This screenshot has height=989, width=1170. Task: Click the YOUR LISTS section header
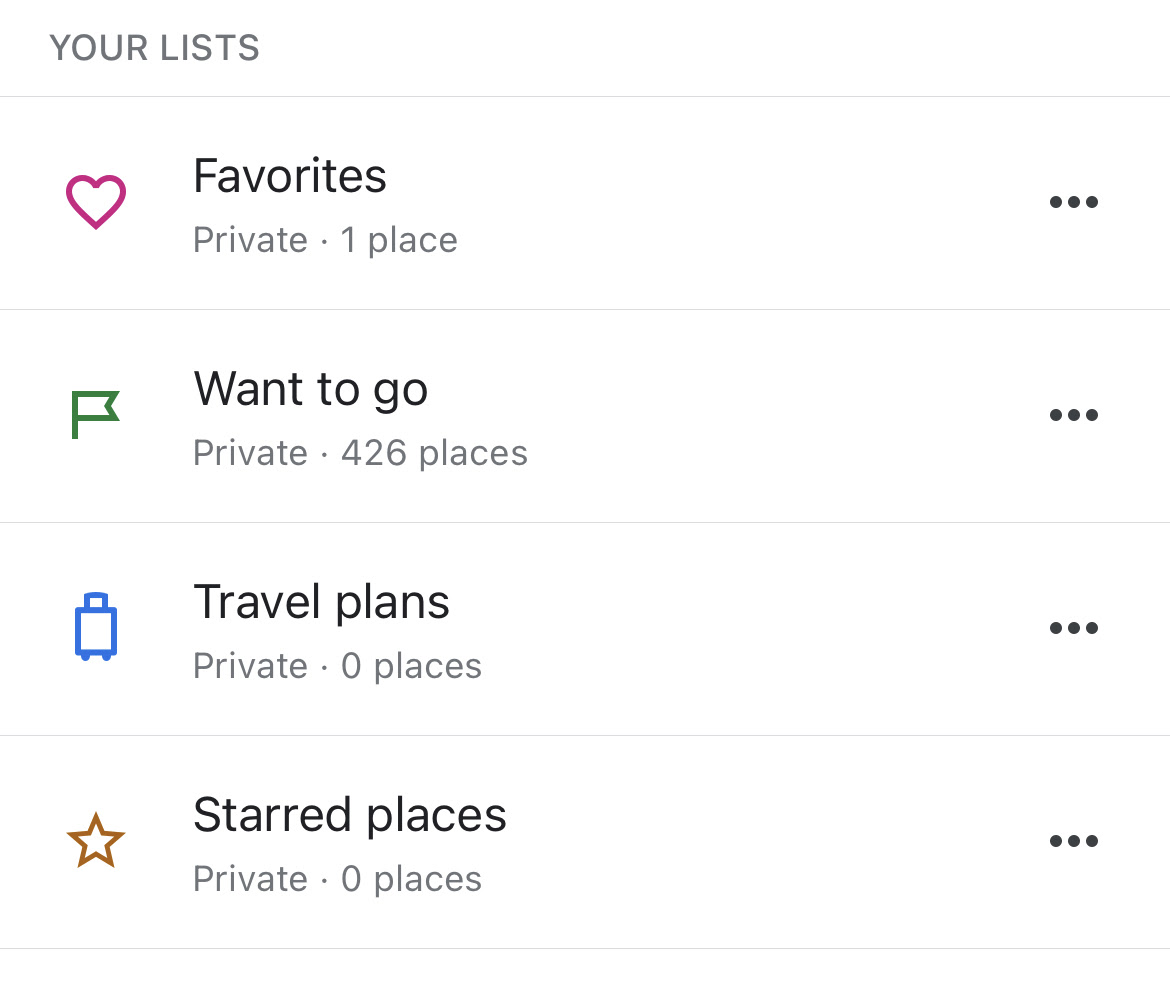coord(155,48)
